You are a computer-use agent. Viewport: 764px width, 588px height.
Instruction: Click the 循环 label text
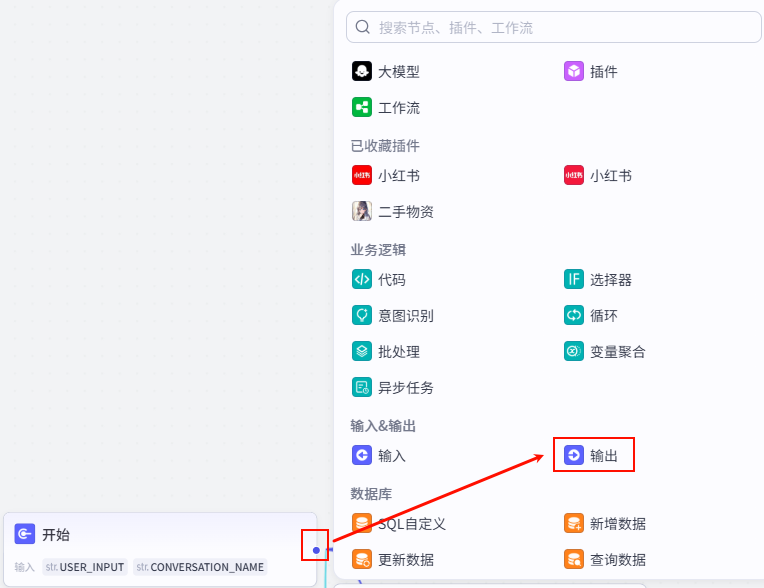click(x=604, y=316)
